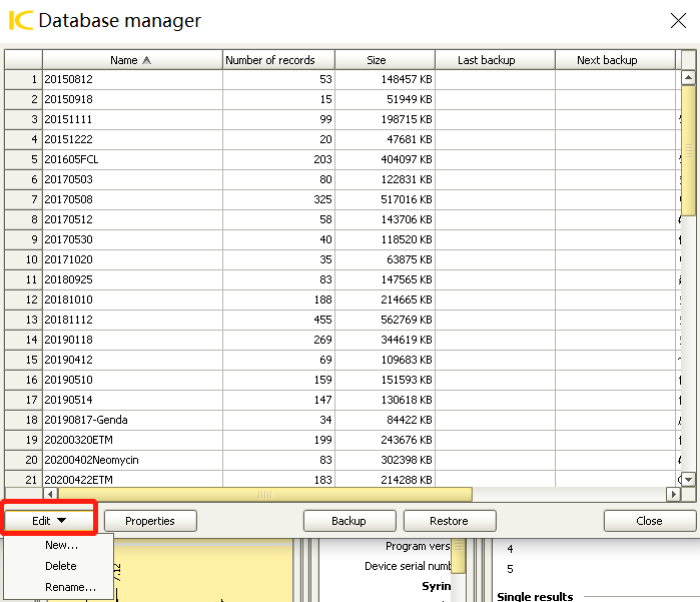The height and width of the screenshot is (602, 700).
Task: Select database 20200320ETM
Action: (132, 440)
